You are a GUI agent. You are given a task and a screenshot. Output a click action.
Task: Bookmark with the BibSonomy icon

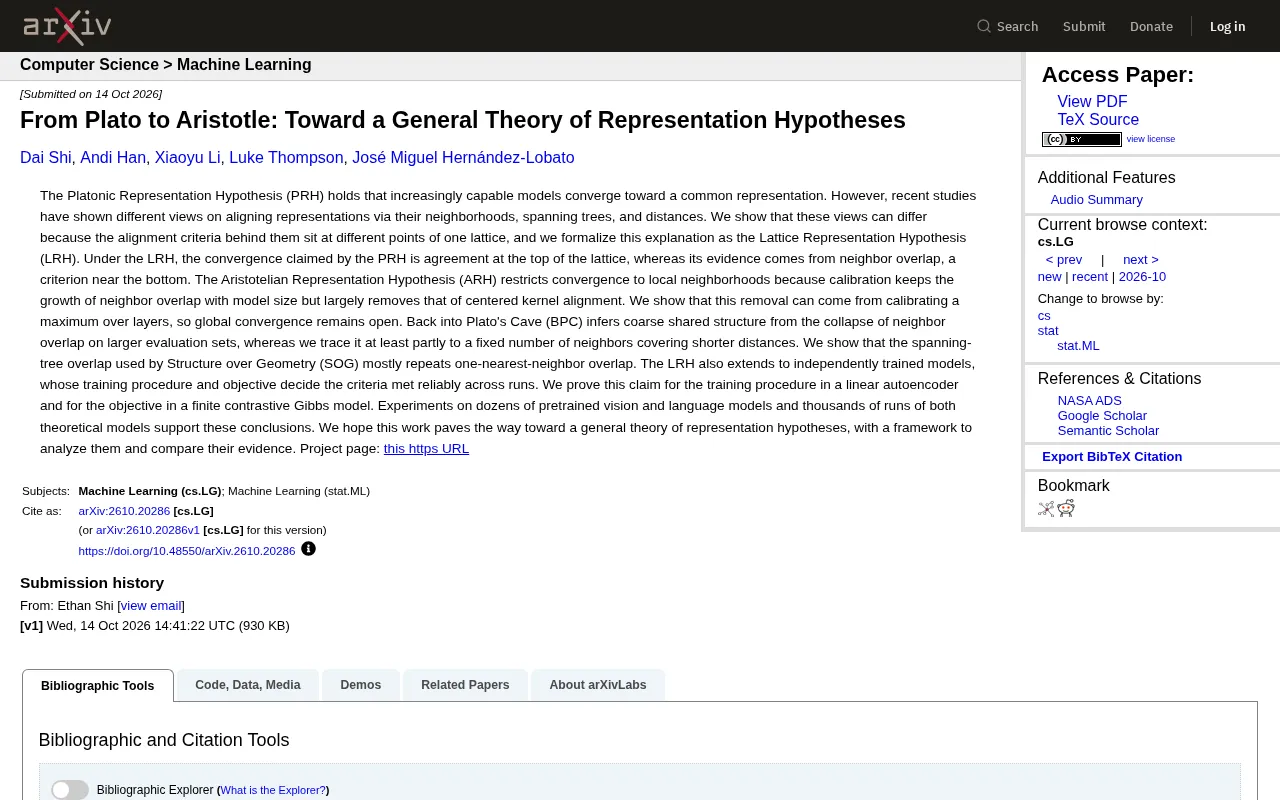coord(1046,508)
